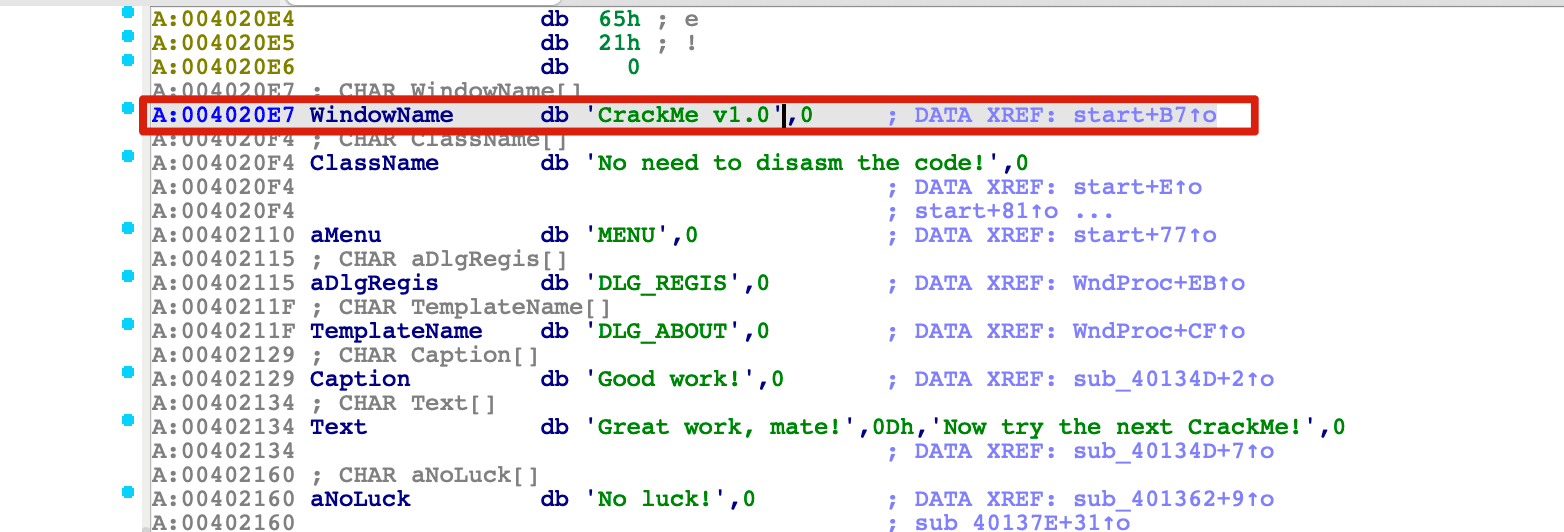
Task: Select the WindowName label
Action: click(x=381, y=115)
